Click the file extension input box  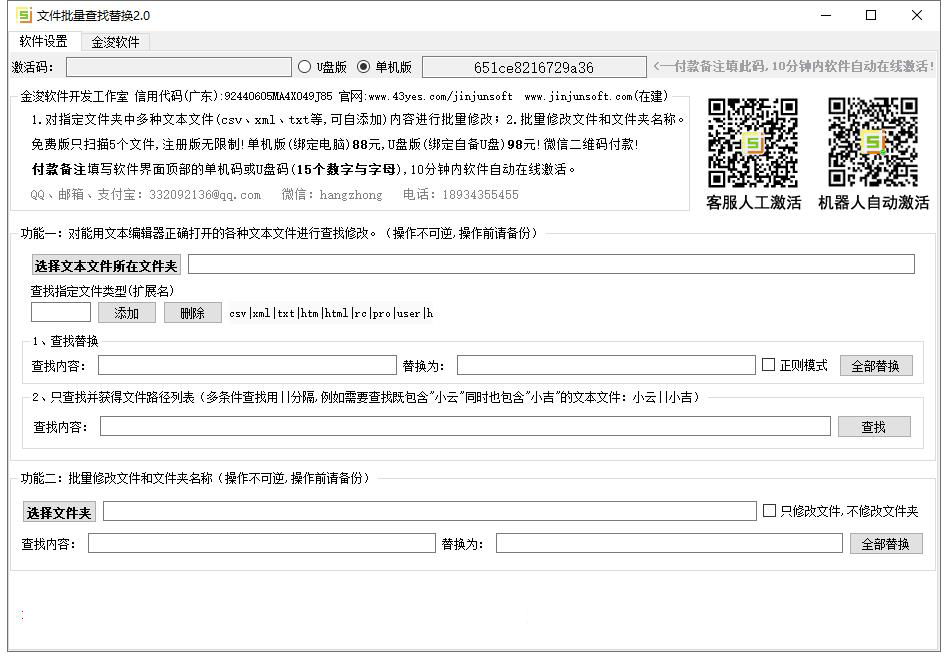(61, 313)
